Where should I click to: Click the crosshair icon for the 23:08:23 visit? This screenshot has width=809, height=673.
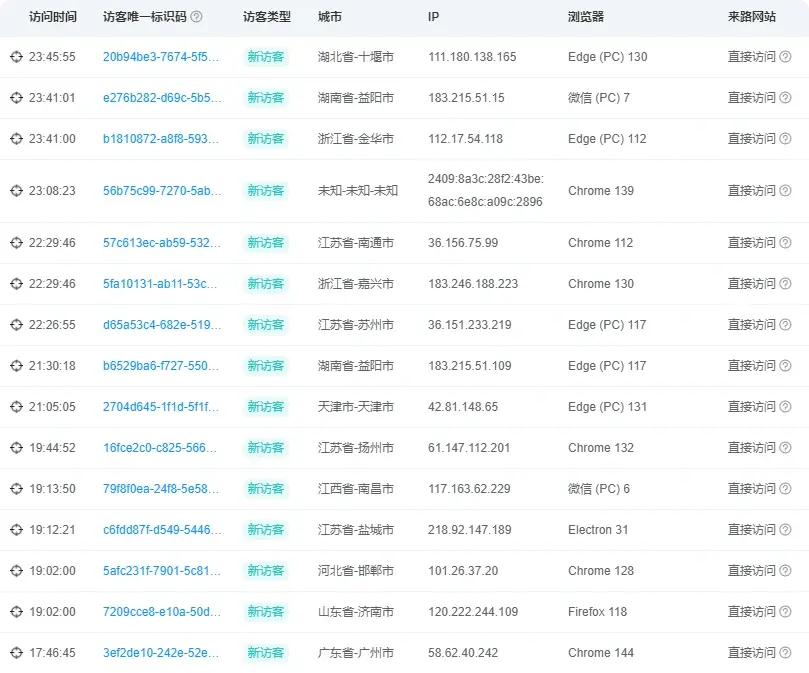(x=16, y=191)
